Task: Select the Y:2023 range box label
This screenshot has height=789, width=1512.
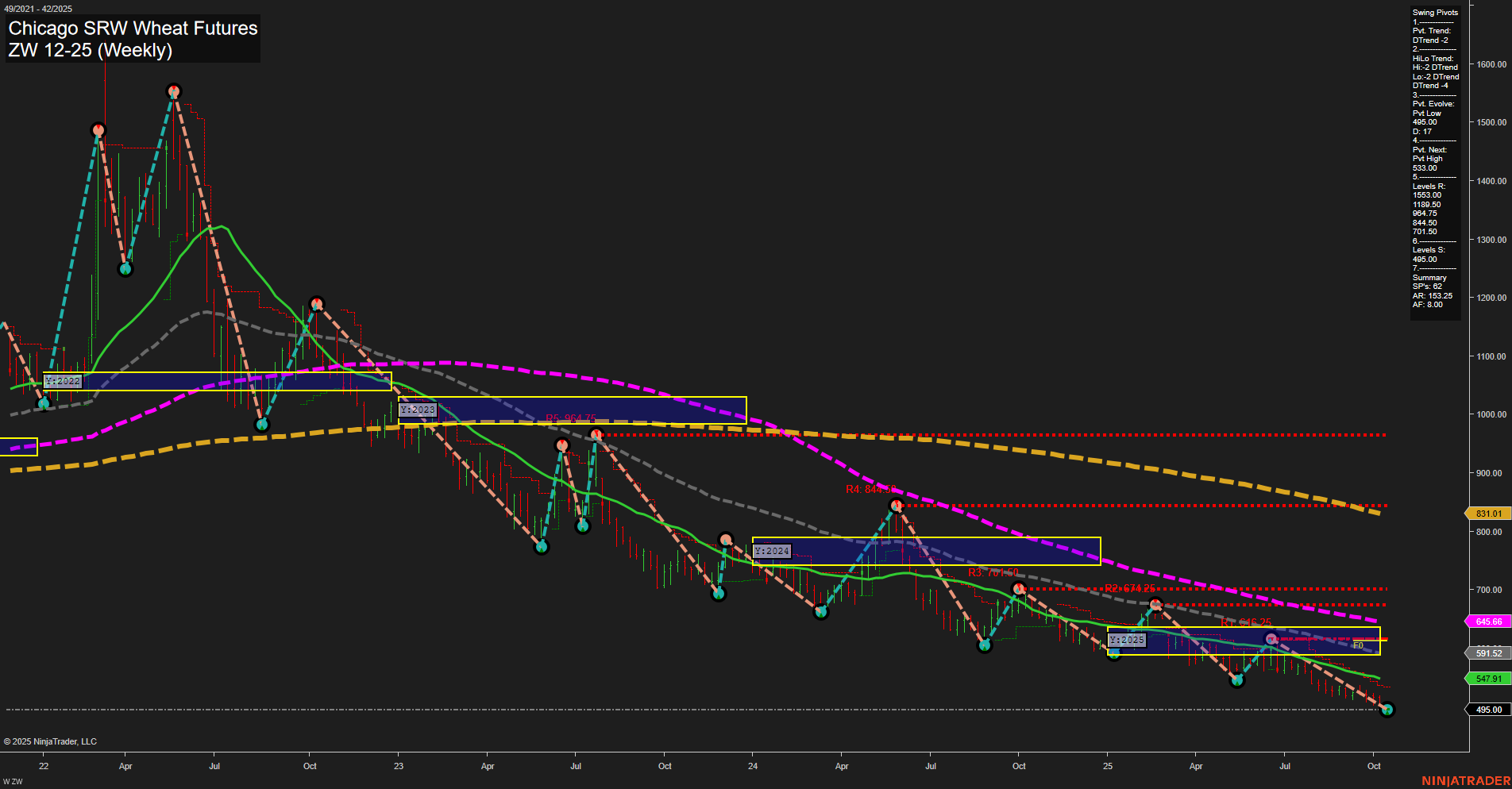Action: (x=418, y=409)
